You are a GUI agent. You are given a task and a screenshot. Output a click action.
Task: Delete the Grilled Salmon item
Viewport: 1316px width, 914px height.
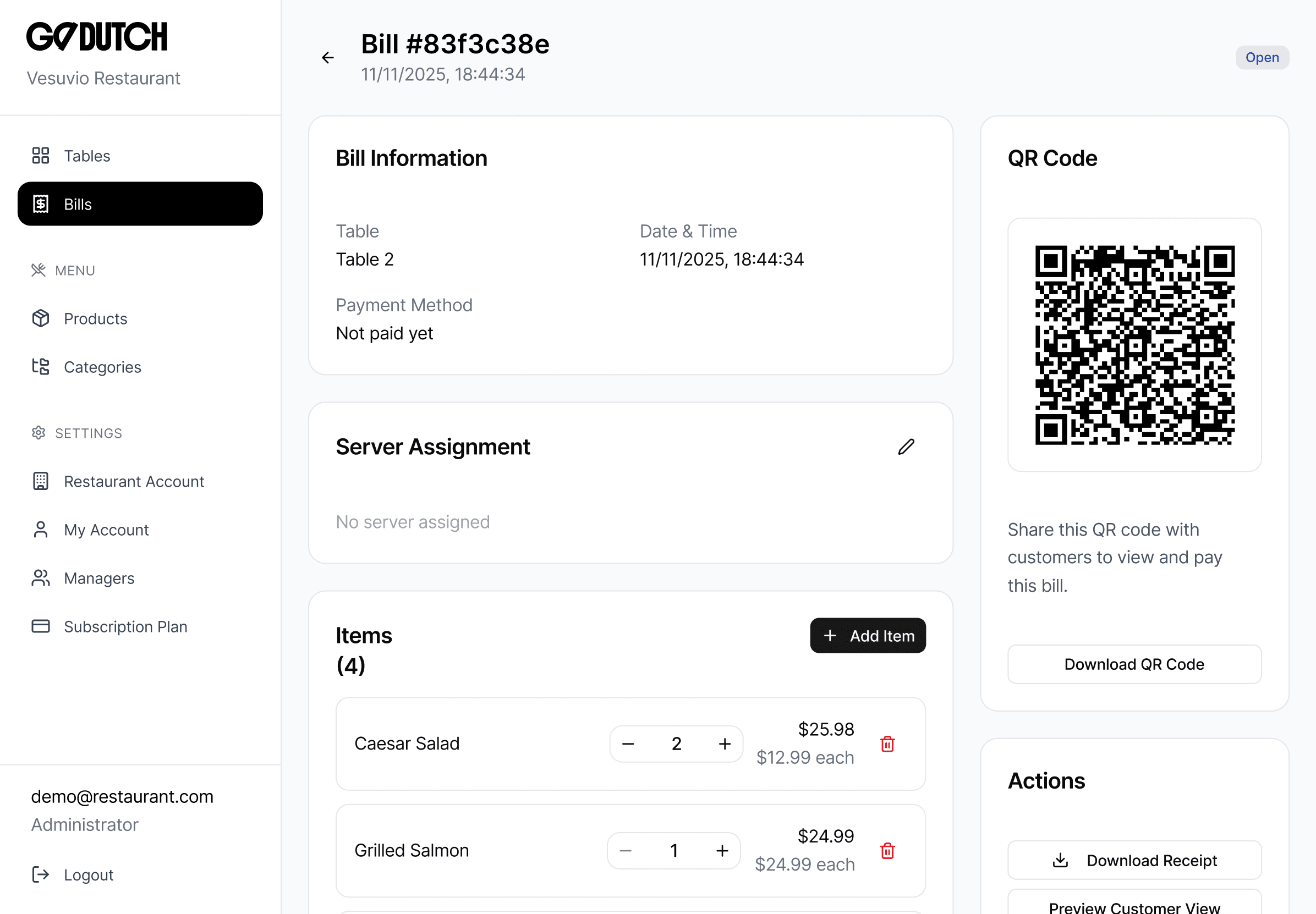pyautogui.click(x=887, y=850)
